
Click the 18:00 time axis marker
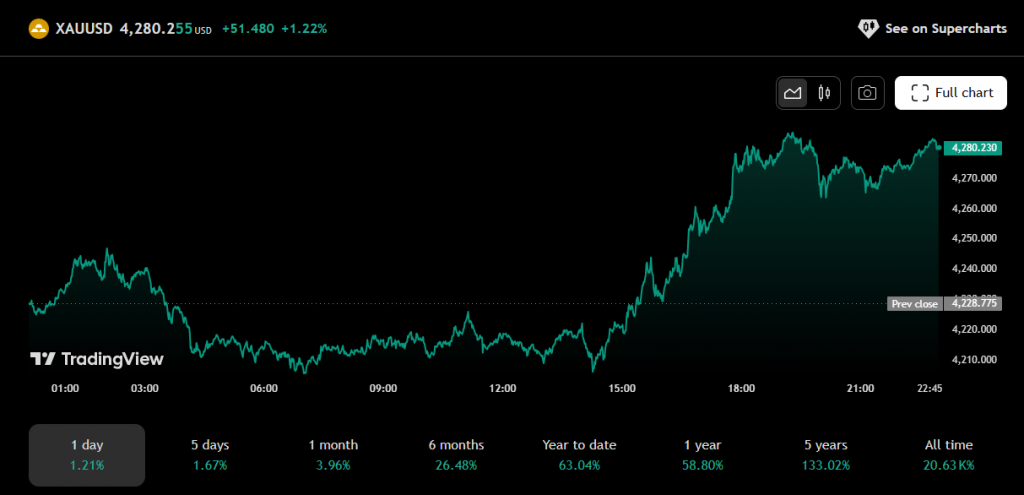tap(741, 388)
